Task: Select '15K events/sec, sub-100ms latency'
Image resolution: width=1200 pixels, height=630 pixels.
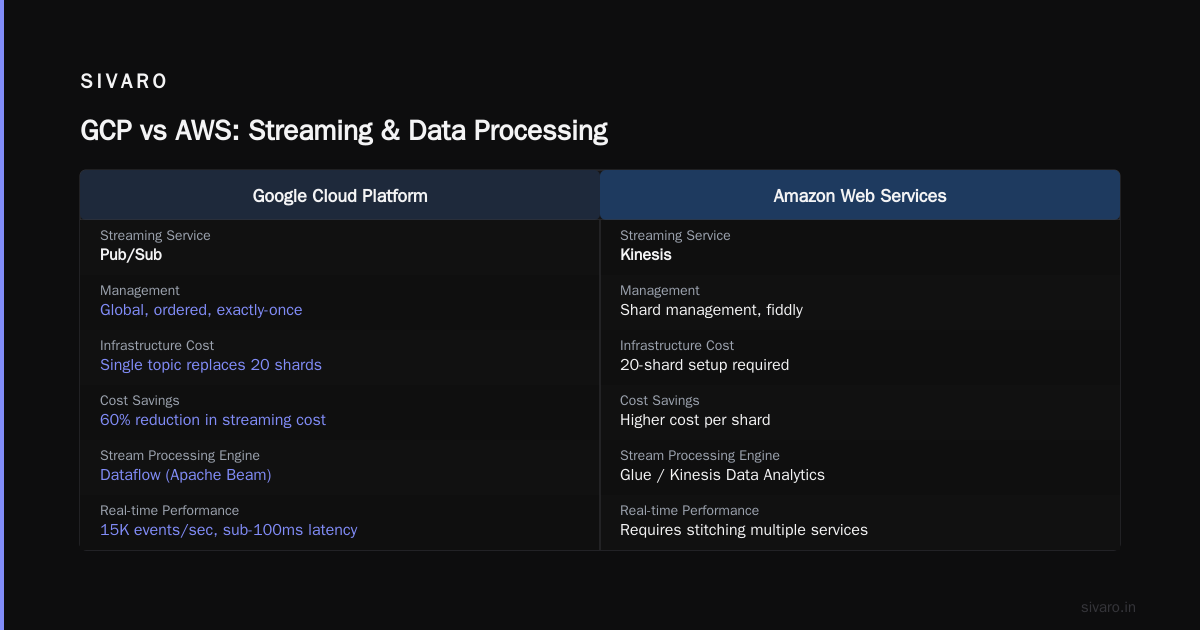Action: 229,530
